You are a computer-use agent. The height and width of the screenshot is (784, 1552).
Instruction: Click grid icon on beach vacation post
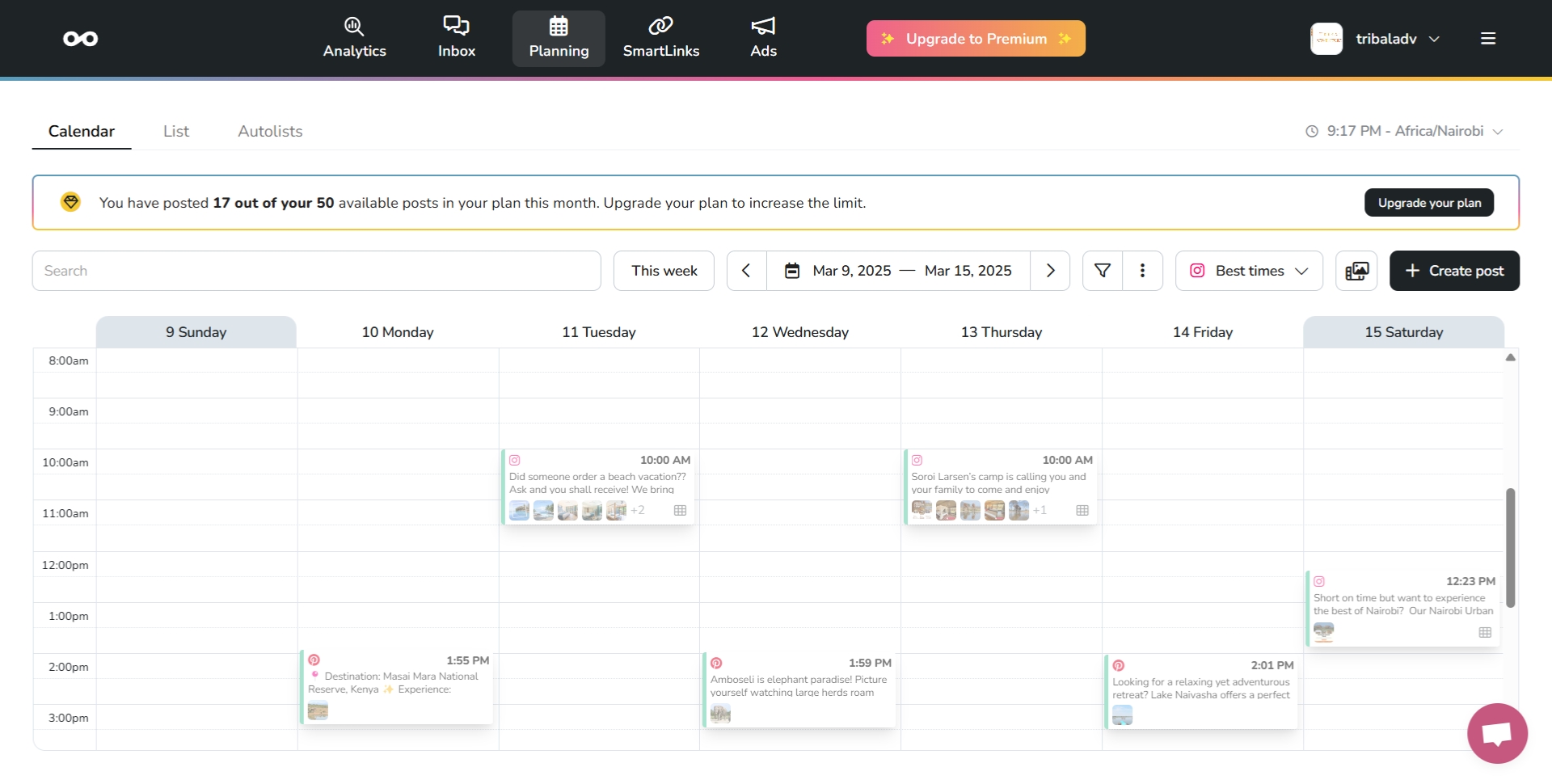[x=680, y=510]
